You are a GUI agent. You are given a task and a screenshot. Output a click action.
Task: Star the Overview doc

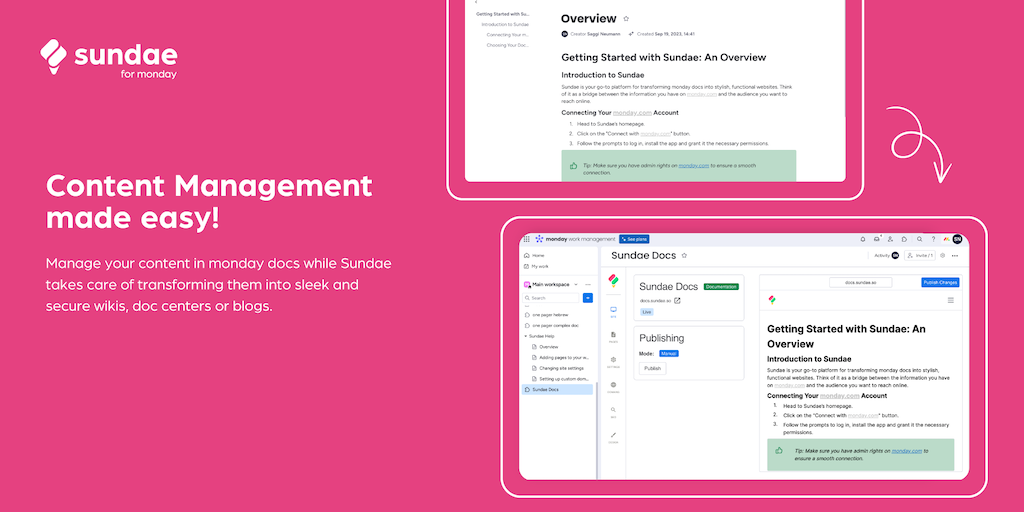pyautogui.click(x=626, y=18)
